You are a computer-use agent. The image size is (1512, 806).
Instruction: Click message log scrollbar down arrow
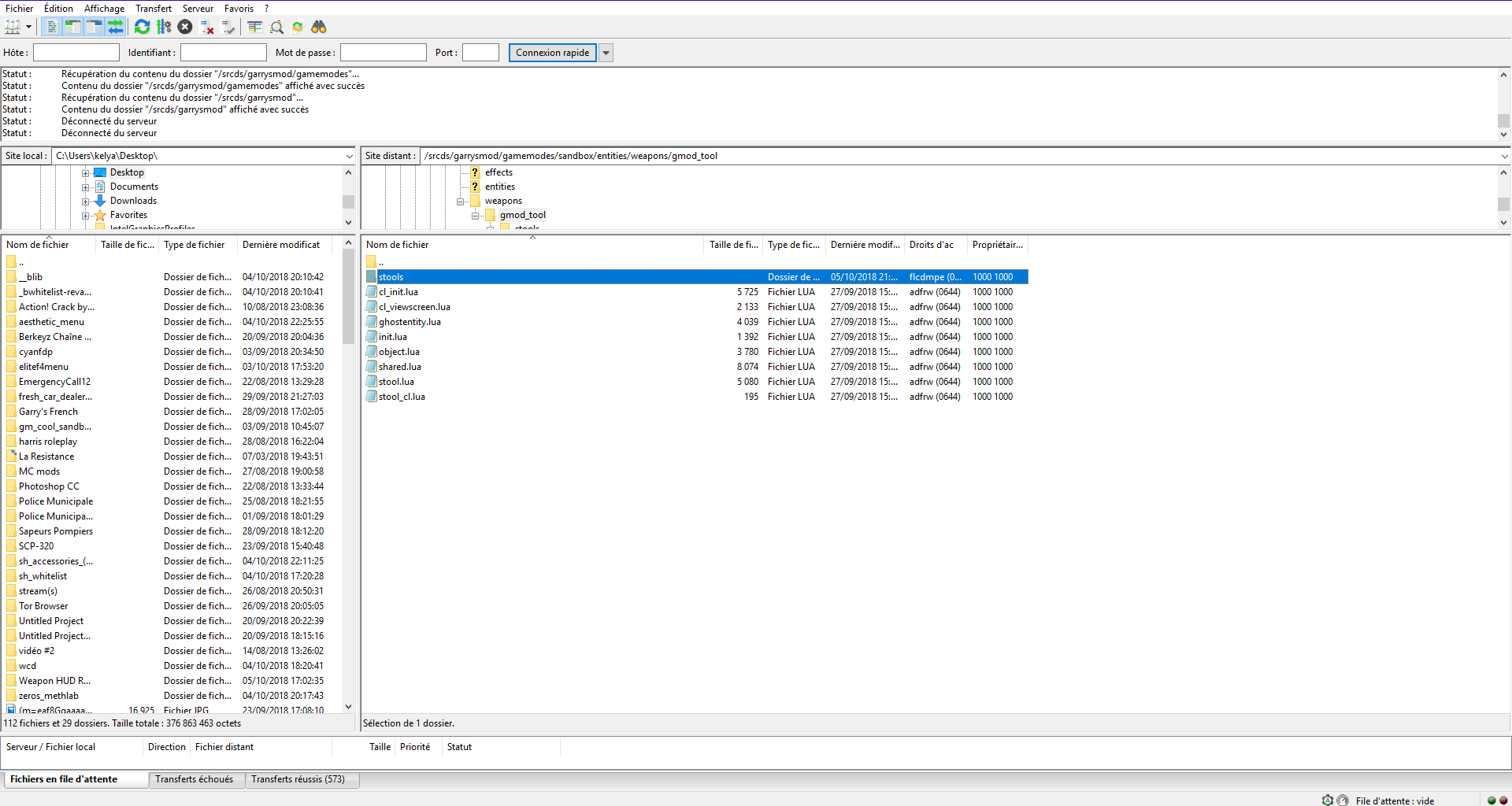[x=1503, y=135]
